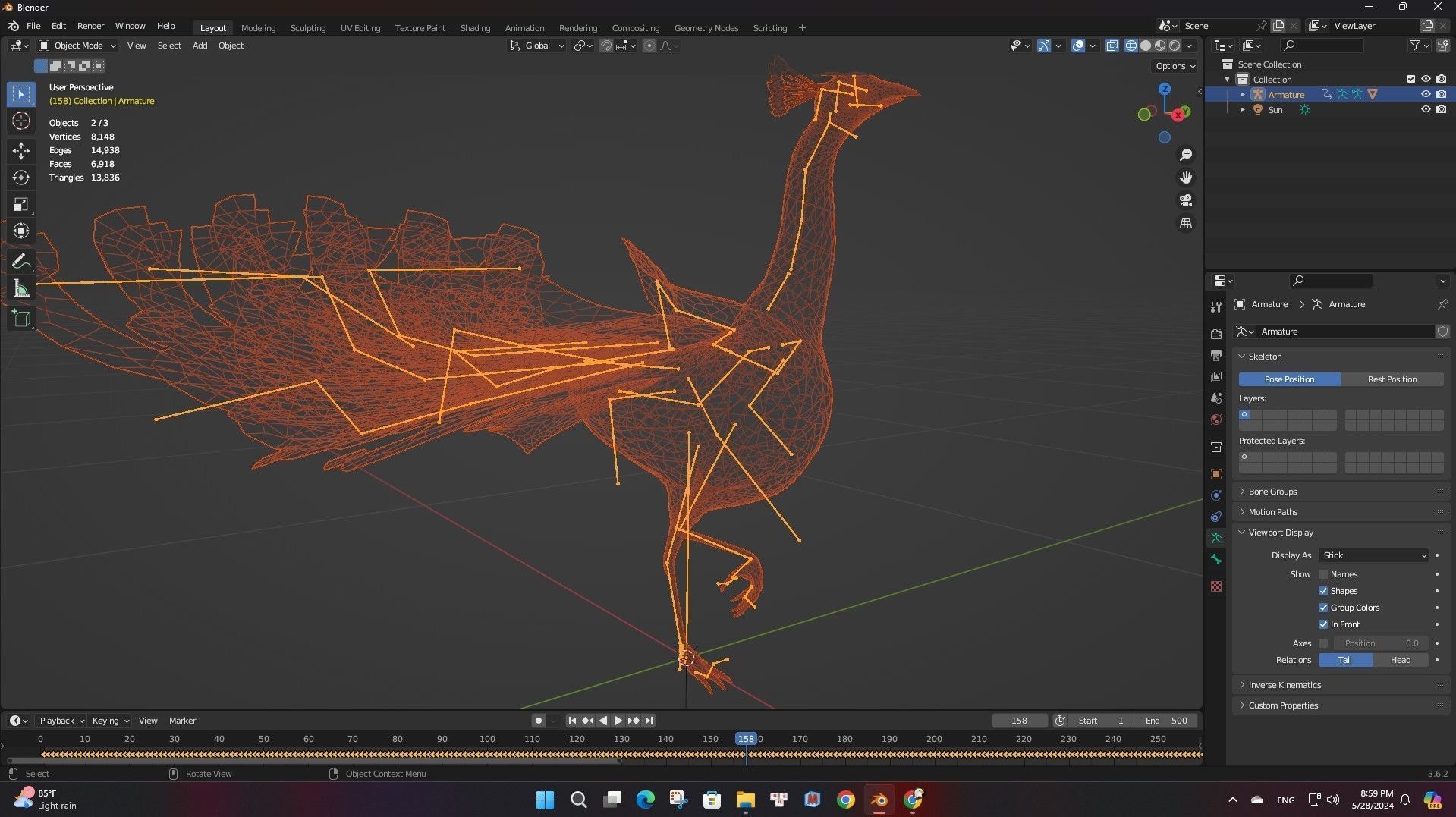Open the Object Data armature properties tab
The height and width of the screenshot is (817, 1456).
click(x=1216, y=538)
